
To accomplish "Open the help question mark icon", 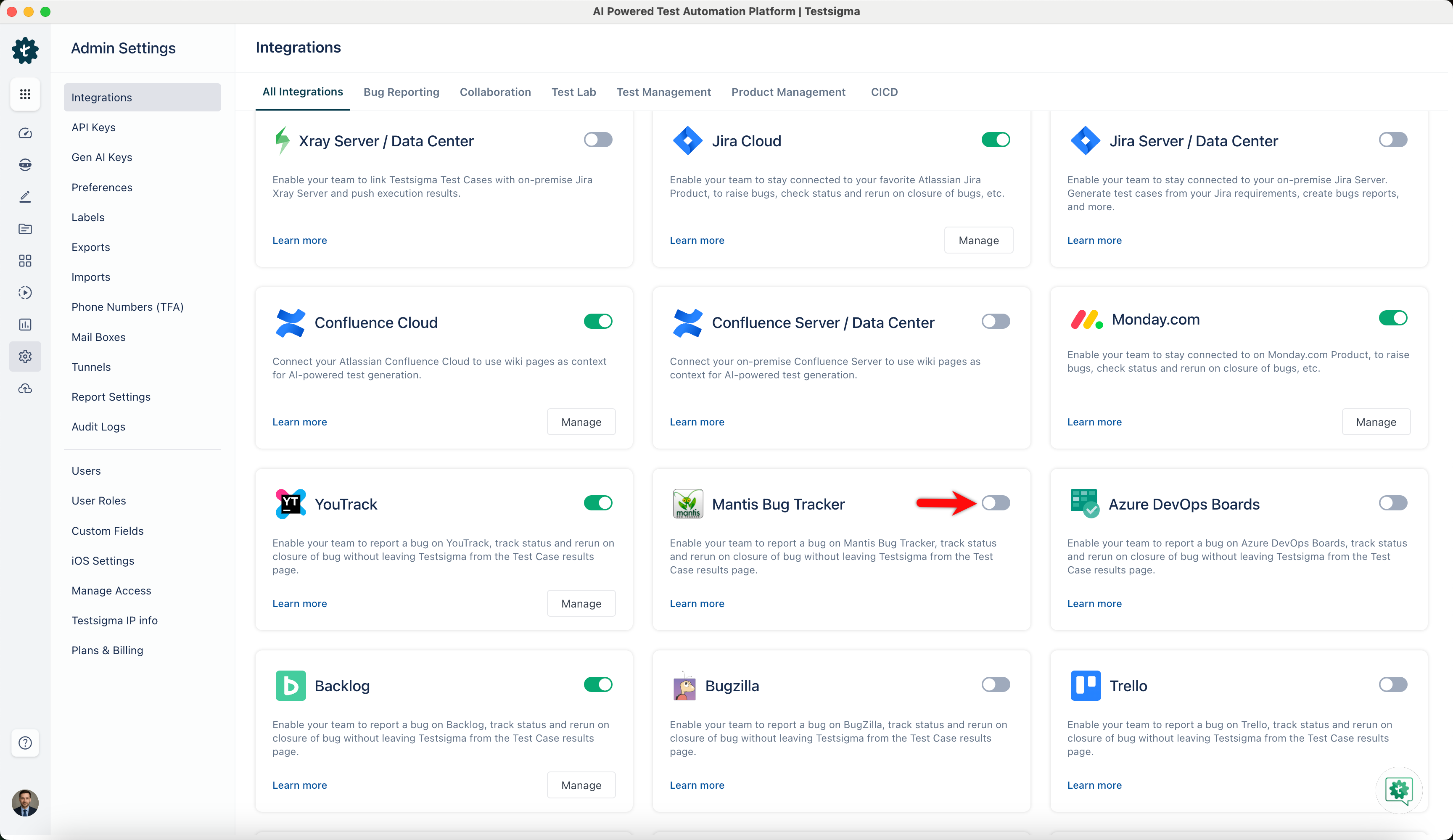I will (x=25, y=742).
